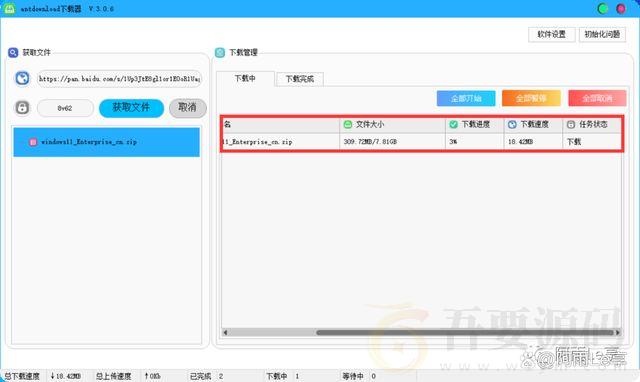
Task: Click the orange 全部暂停 pause all button
Action: pyautogui.click(x=531, y=98)
